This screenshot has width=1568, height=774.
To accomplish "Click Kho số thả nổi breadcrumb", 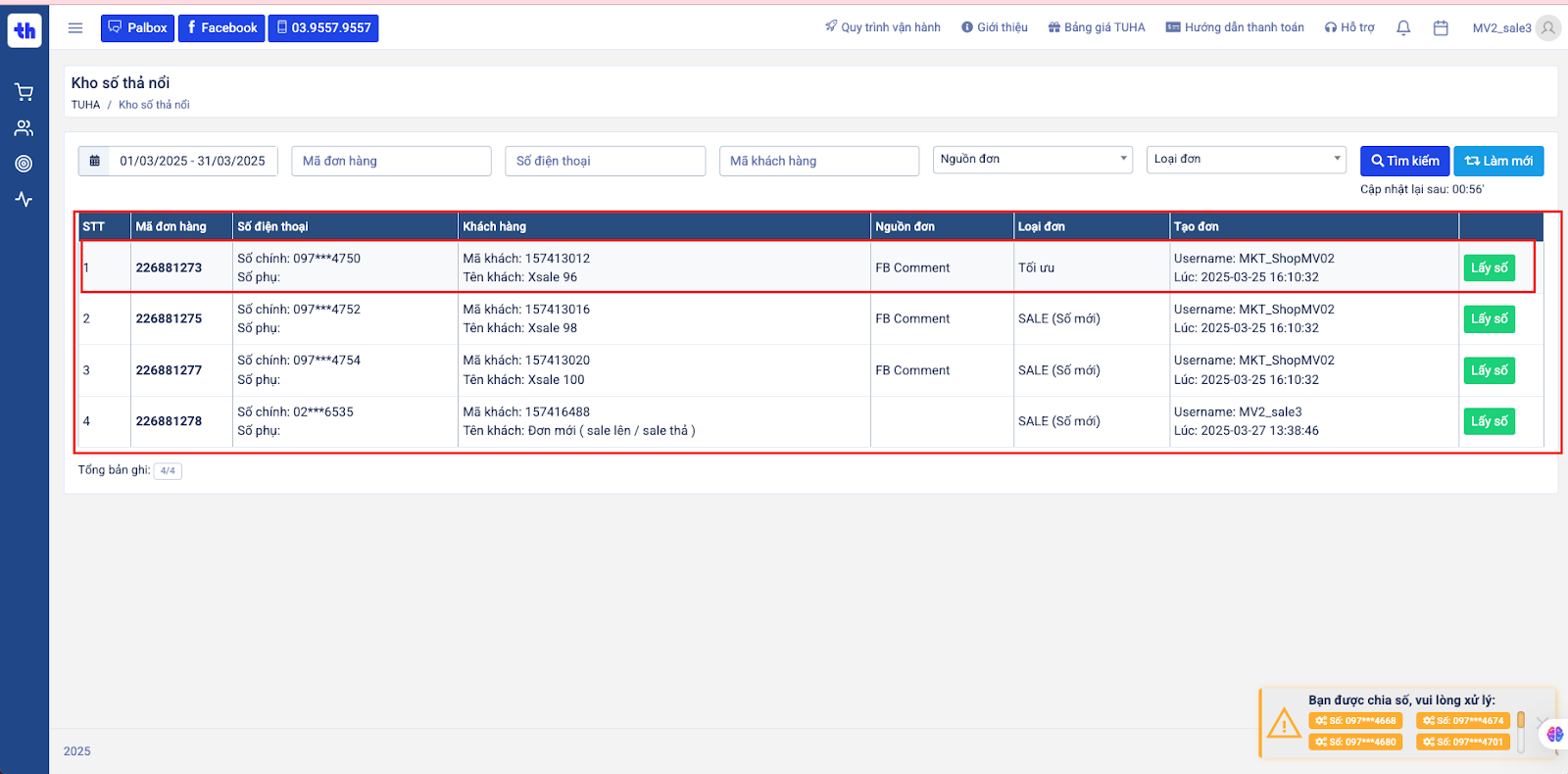I will 154,105.
